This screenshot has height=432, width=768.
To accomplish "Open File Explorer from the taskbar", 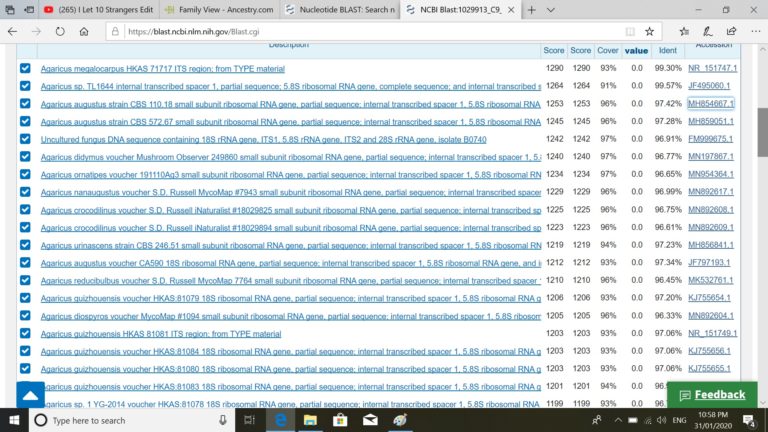I will tap(311, 420).
